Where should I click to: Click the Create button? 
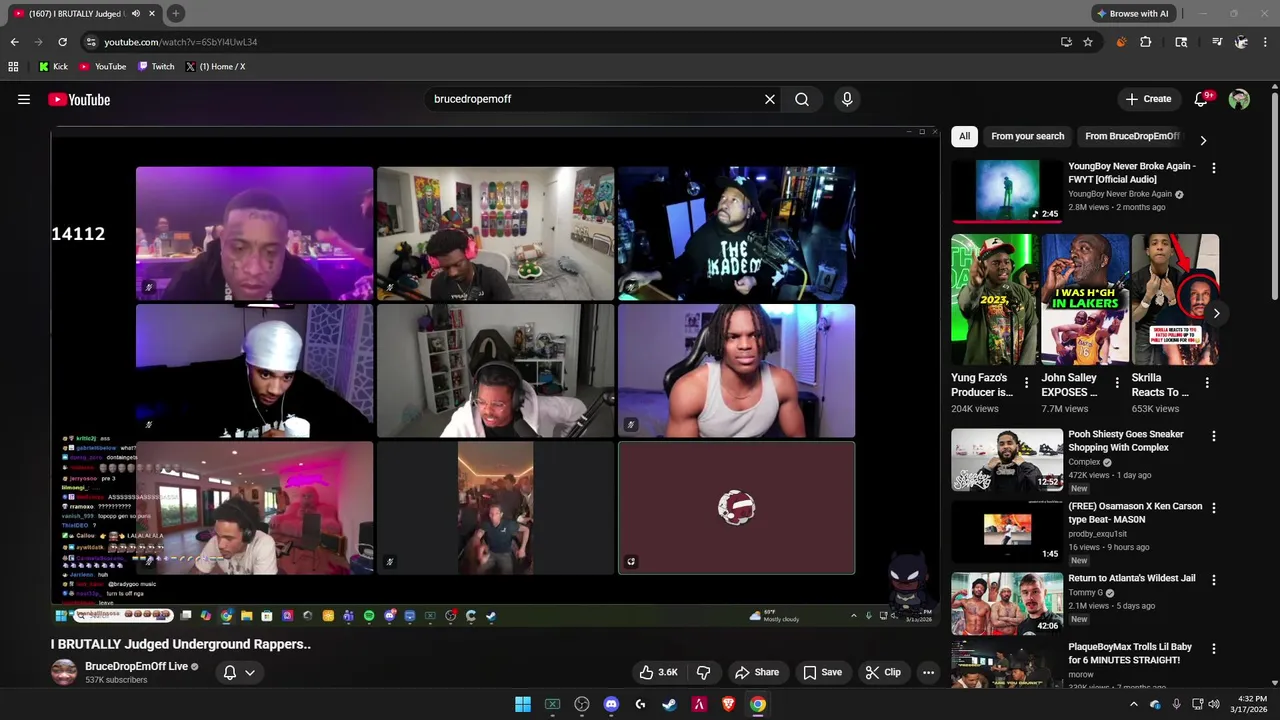(1148, 99)
